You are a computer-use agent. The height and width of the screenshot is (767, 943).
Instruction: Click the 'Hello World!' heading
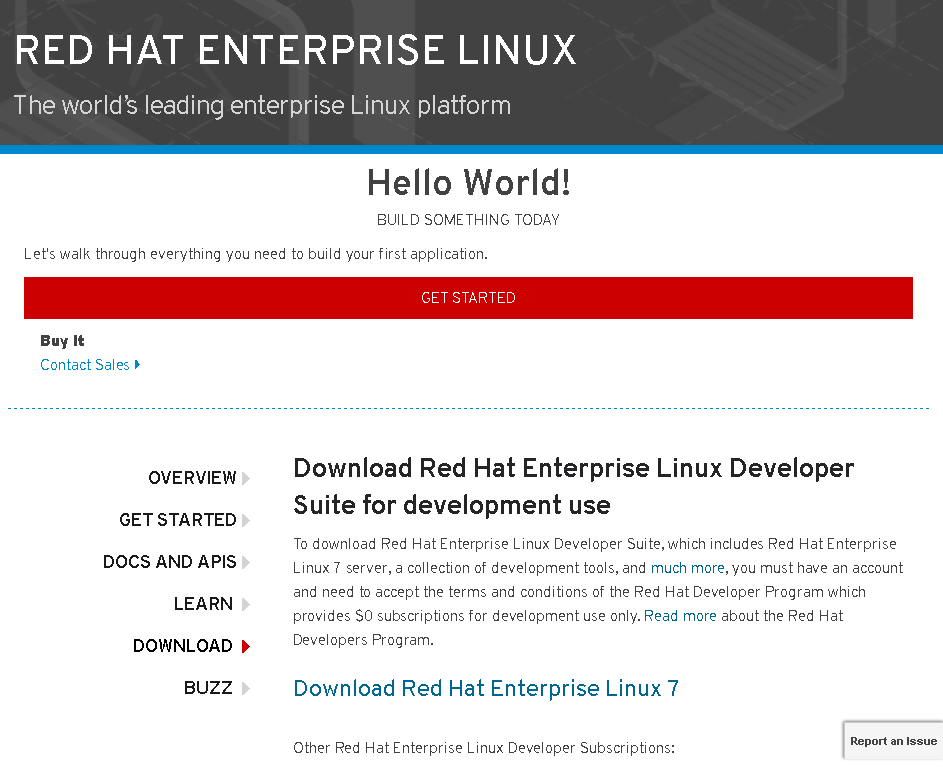point(468,182)
